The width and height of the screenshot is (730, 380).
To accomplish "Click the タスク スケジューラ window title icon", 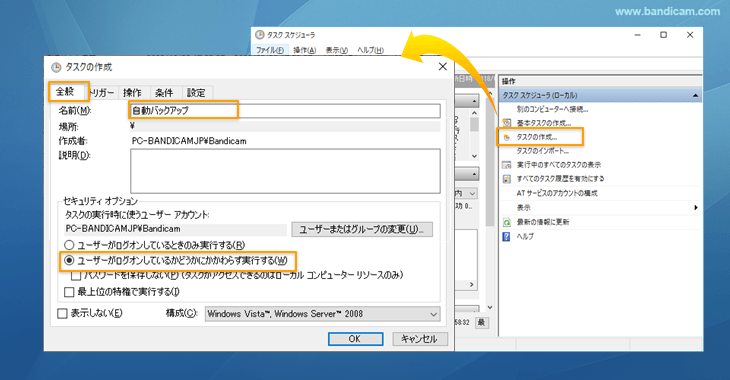I will click(x=260, y=35).
